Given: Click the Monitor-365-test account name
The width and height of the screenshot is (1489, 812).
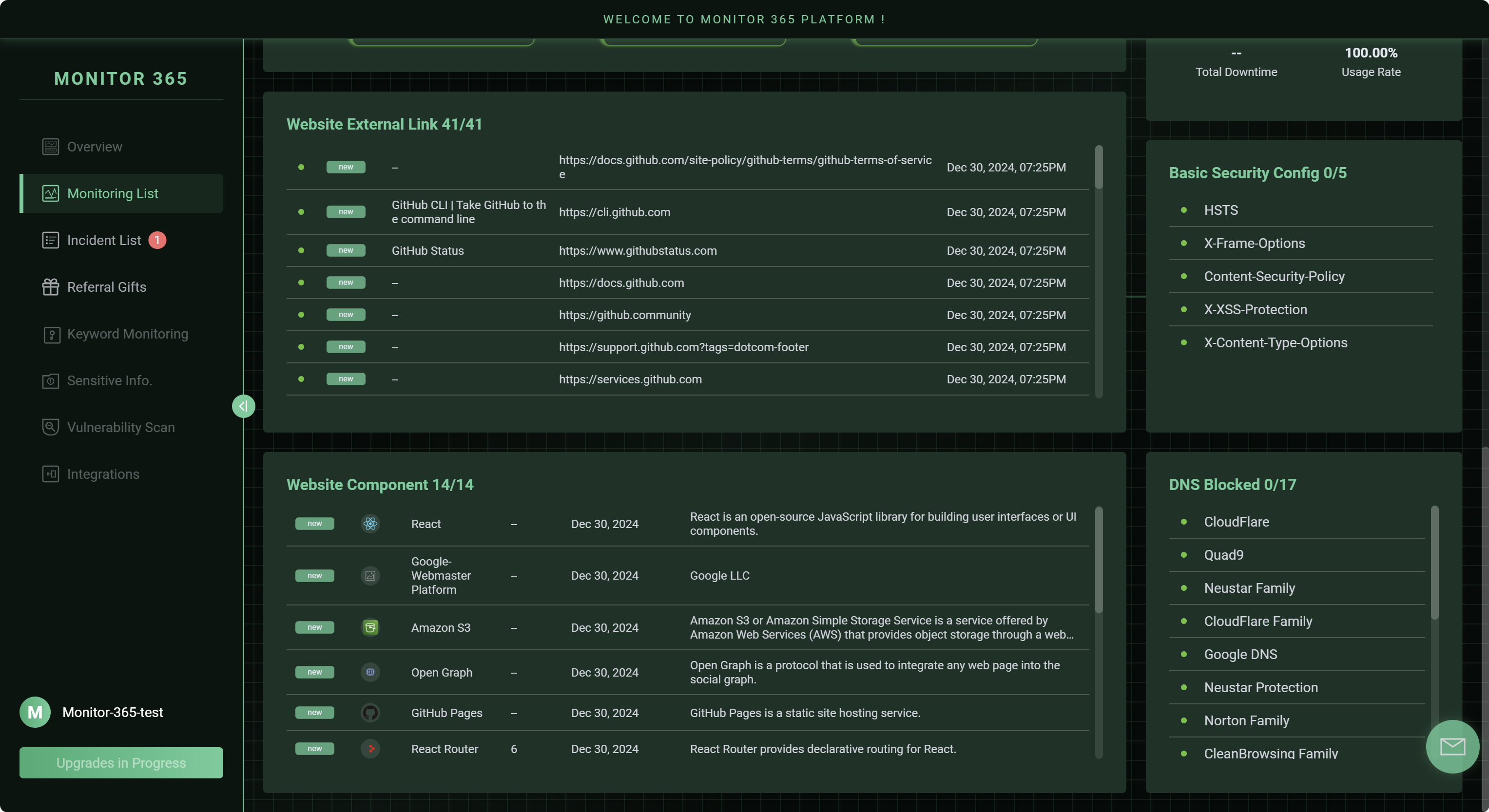Looking at the screenshot, I should (113, 712).
